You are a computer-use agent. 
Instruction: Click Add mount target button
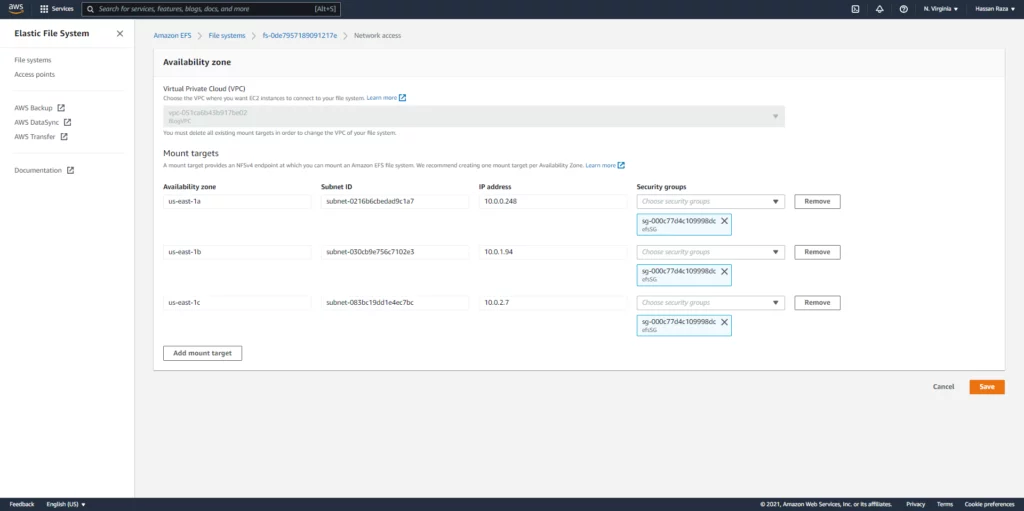coord(202,353)
